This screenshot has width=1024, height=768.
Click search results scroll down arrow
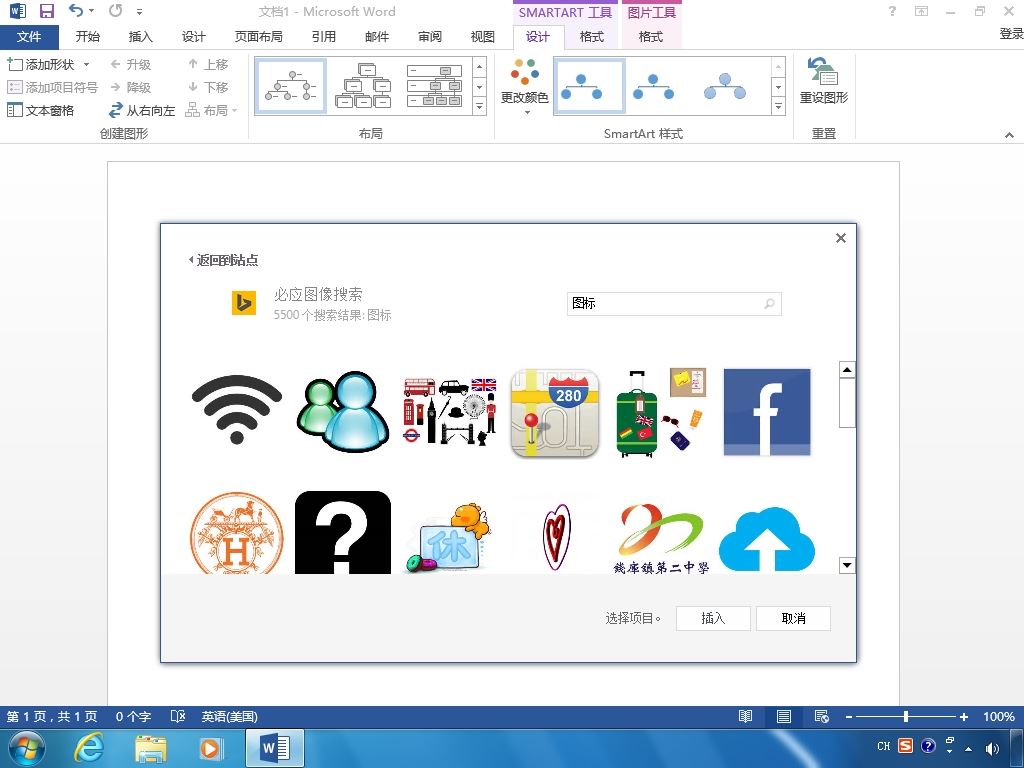(x=847, y=565)
